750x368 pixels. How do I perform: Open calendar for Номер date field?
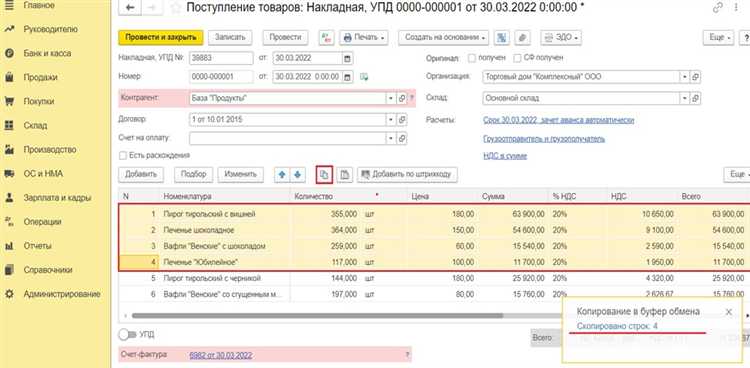pyautogui.click(x=347, y=77)
